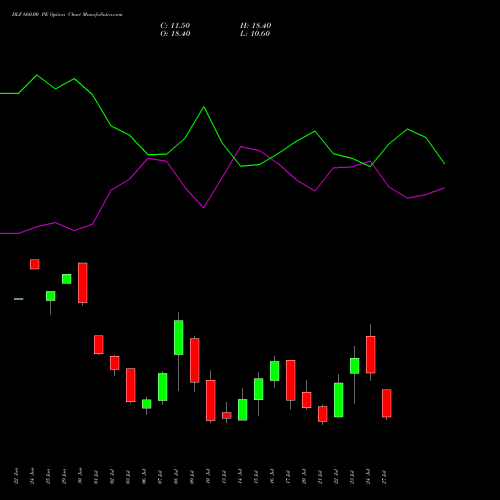Click the last red candle for 27 Jul
Screen dimensions: 500x500
point(387,403)
